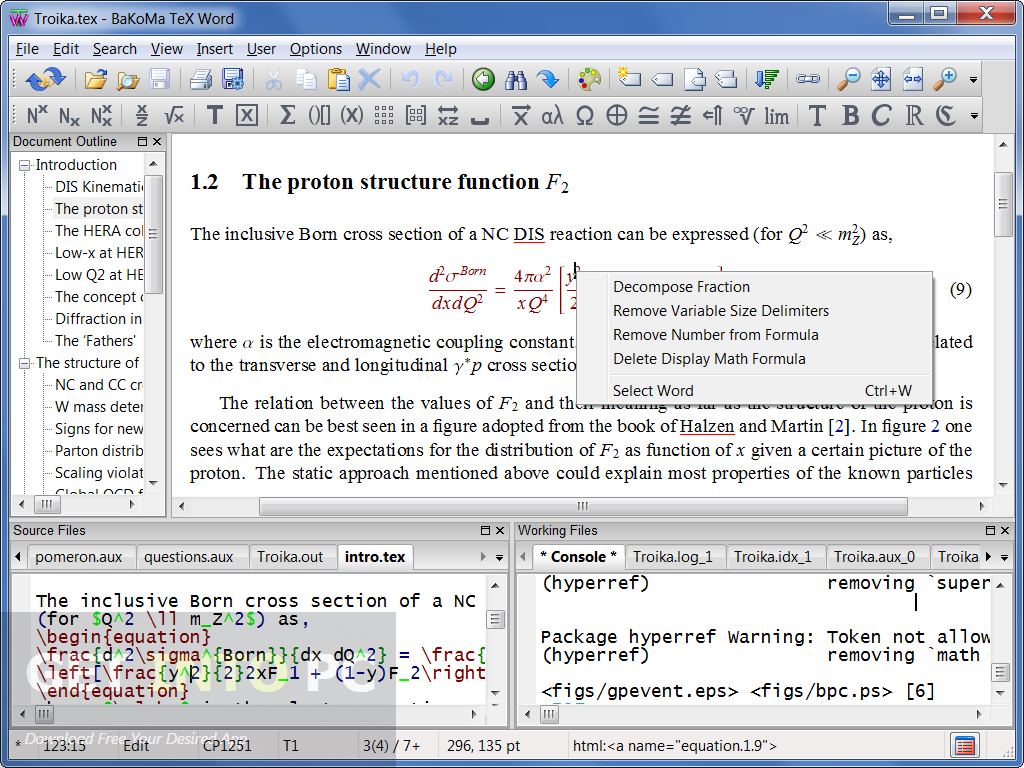Switch to the Troika.aux_0 tab
Image resolution: width=1024 pixels, height=768 pixels.
pyautogui.click(x=874, y=557)
